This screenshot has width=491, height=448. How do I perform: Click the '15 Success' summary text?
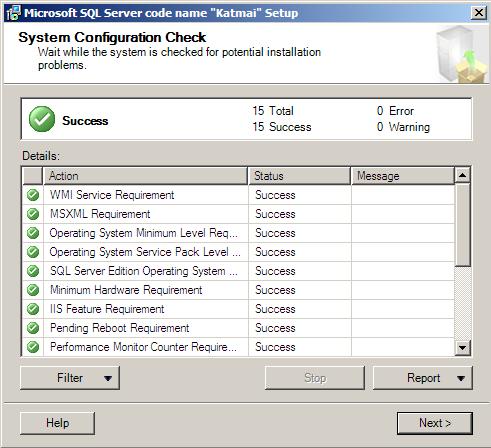[x=282, y=127]
